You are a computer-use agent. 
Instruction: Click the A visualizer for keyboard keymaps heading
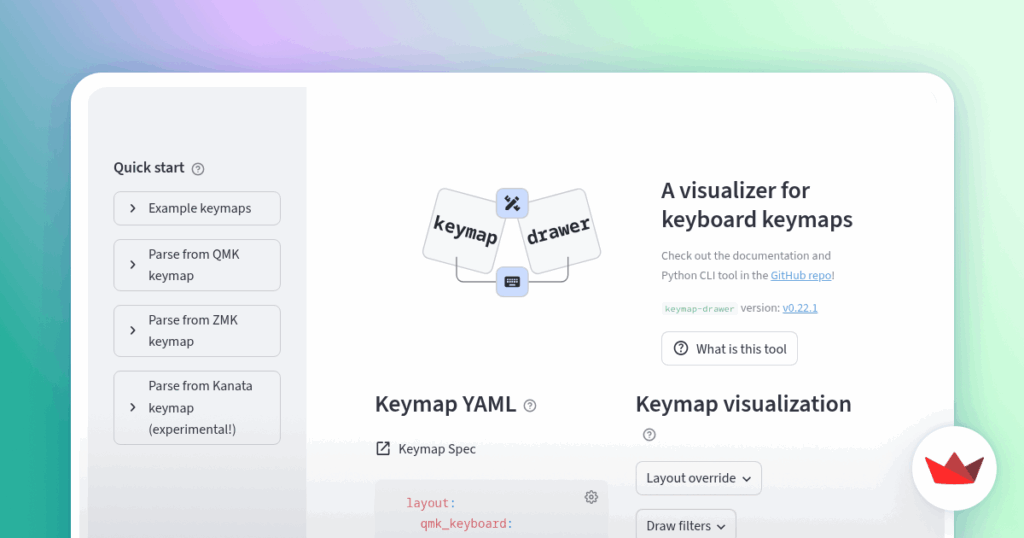click(x=757, y=205)
